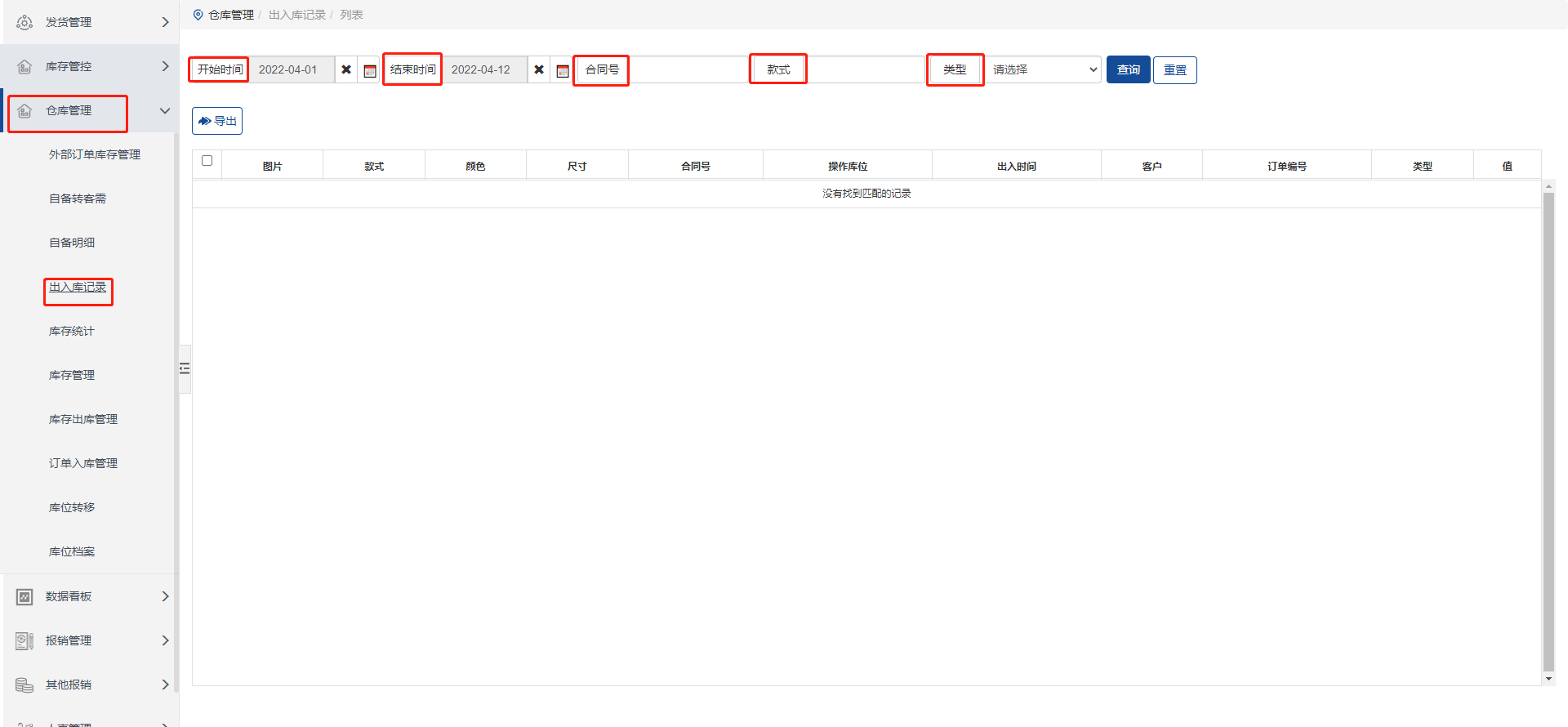Click the sidebar collapse handle icon
This screenshot has height=727, width=1568.
tap(185, 368)
